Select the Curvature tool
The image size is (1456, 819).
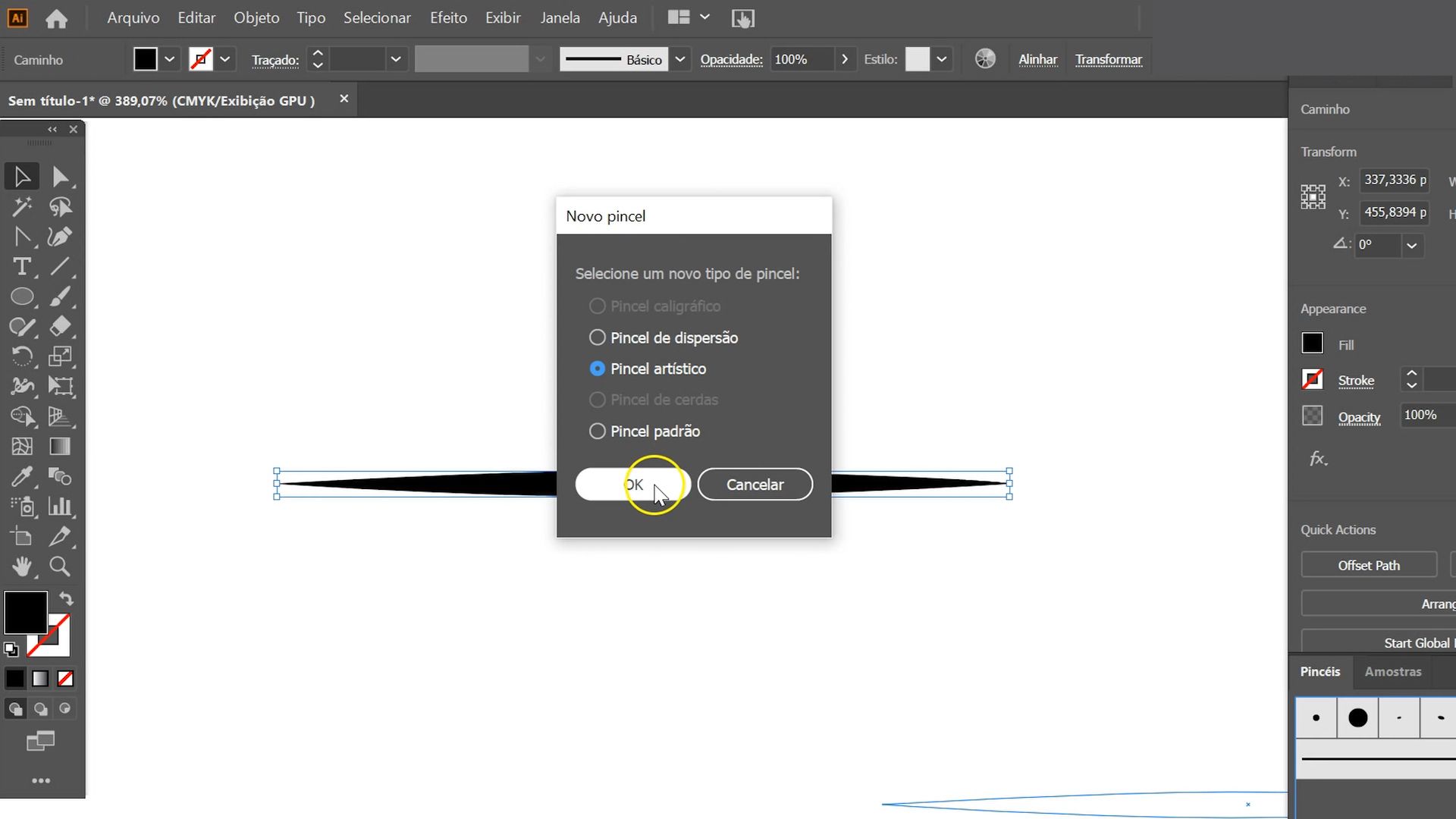[x=61, y=237]
